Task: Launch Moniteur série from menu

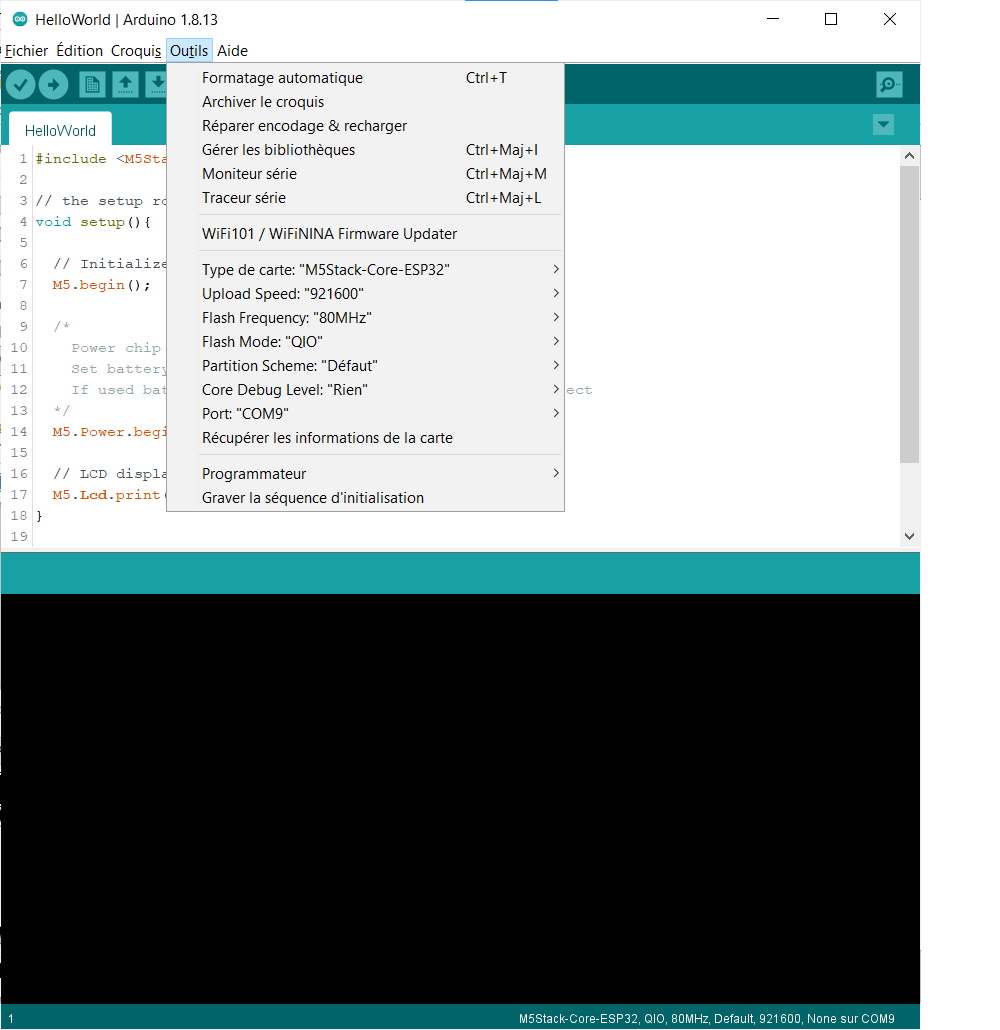Action: click(365, 173)
